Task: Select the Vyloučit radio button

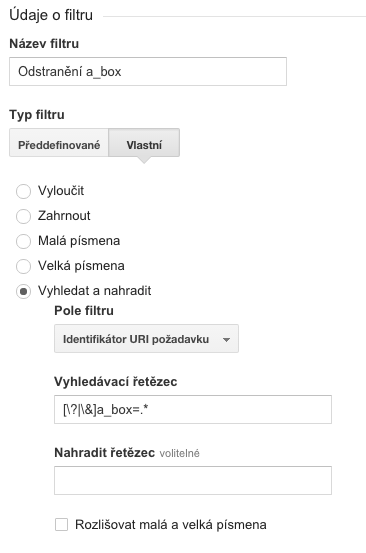Action: (x=23, y=191)
